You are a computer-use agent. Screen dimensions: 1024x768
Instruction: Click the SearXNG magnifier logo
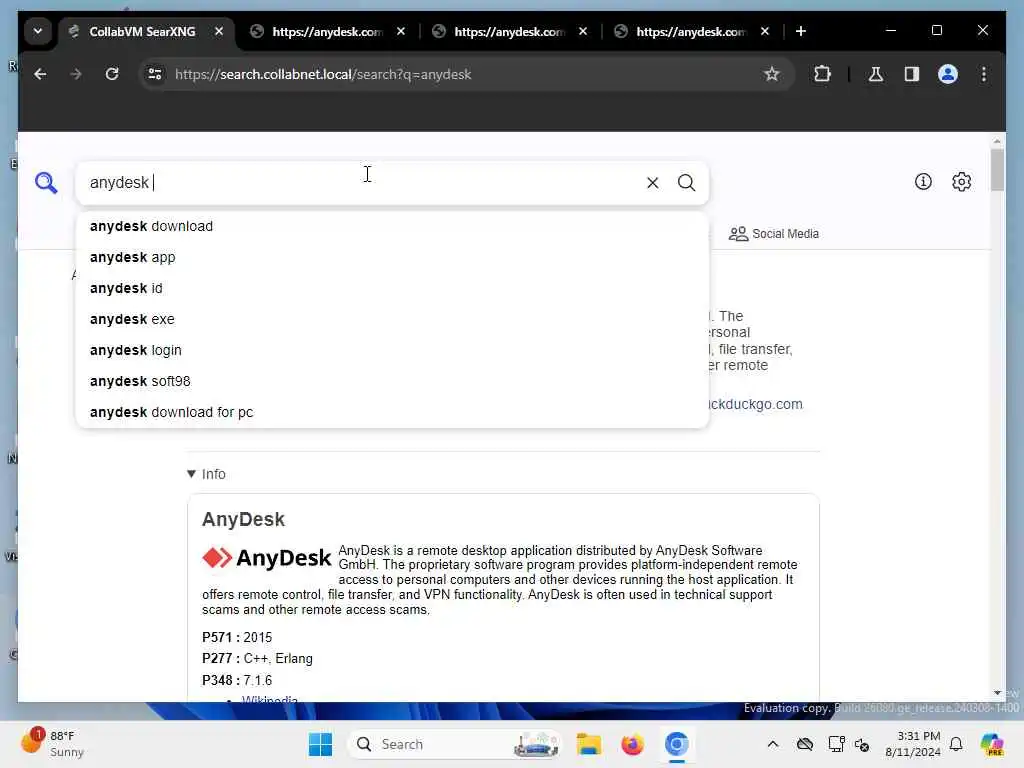point(46,183)
